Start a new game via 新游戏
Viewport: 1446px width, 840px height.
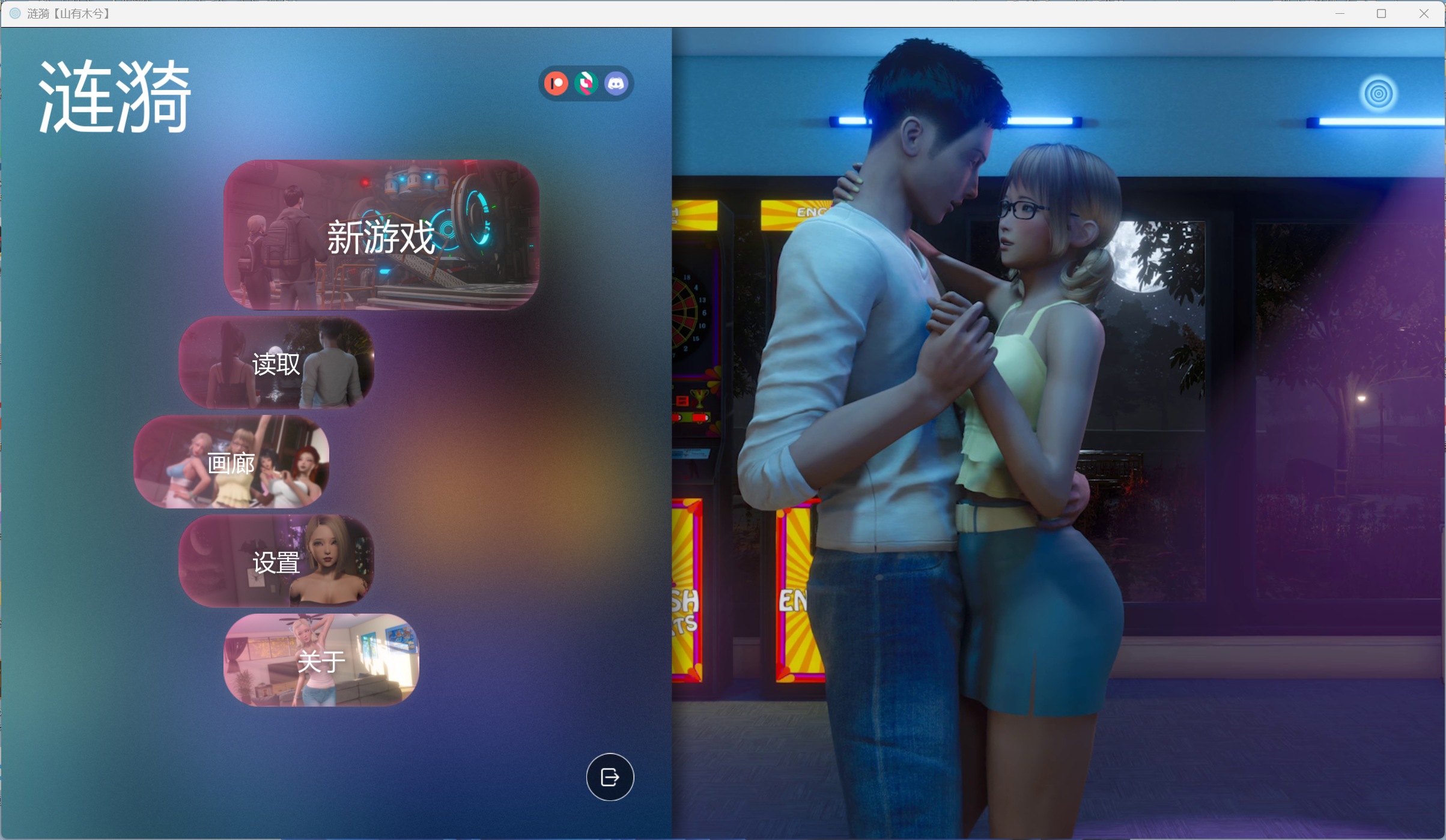tap(381, 235)
